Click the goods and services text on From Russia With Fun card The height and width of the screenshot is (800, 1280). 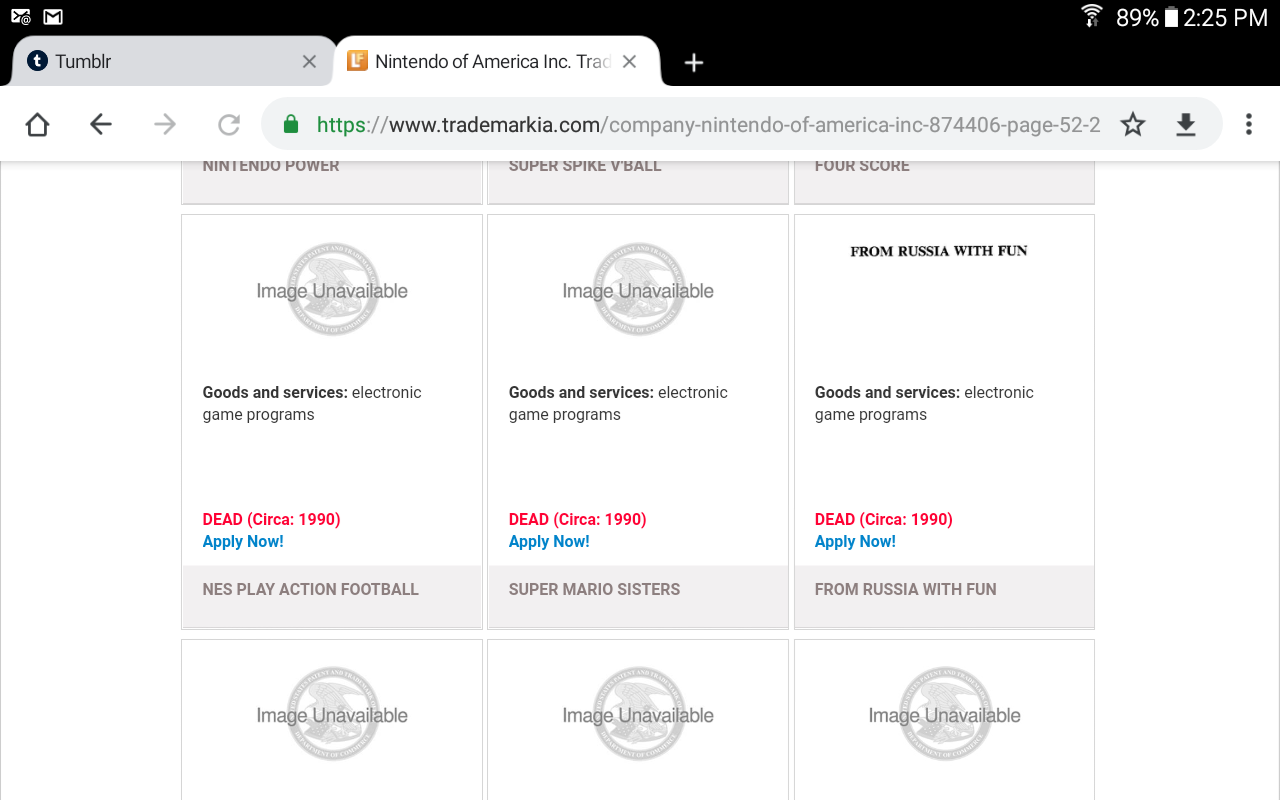coord(924,403)
